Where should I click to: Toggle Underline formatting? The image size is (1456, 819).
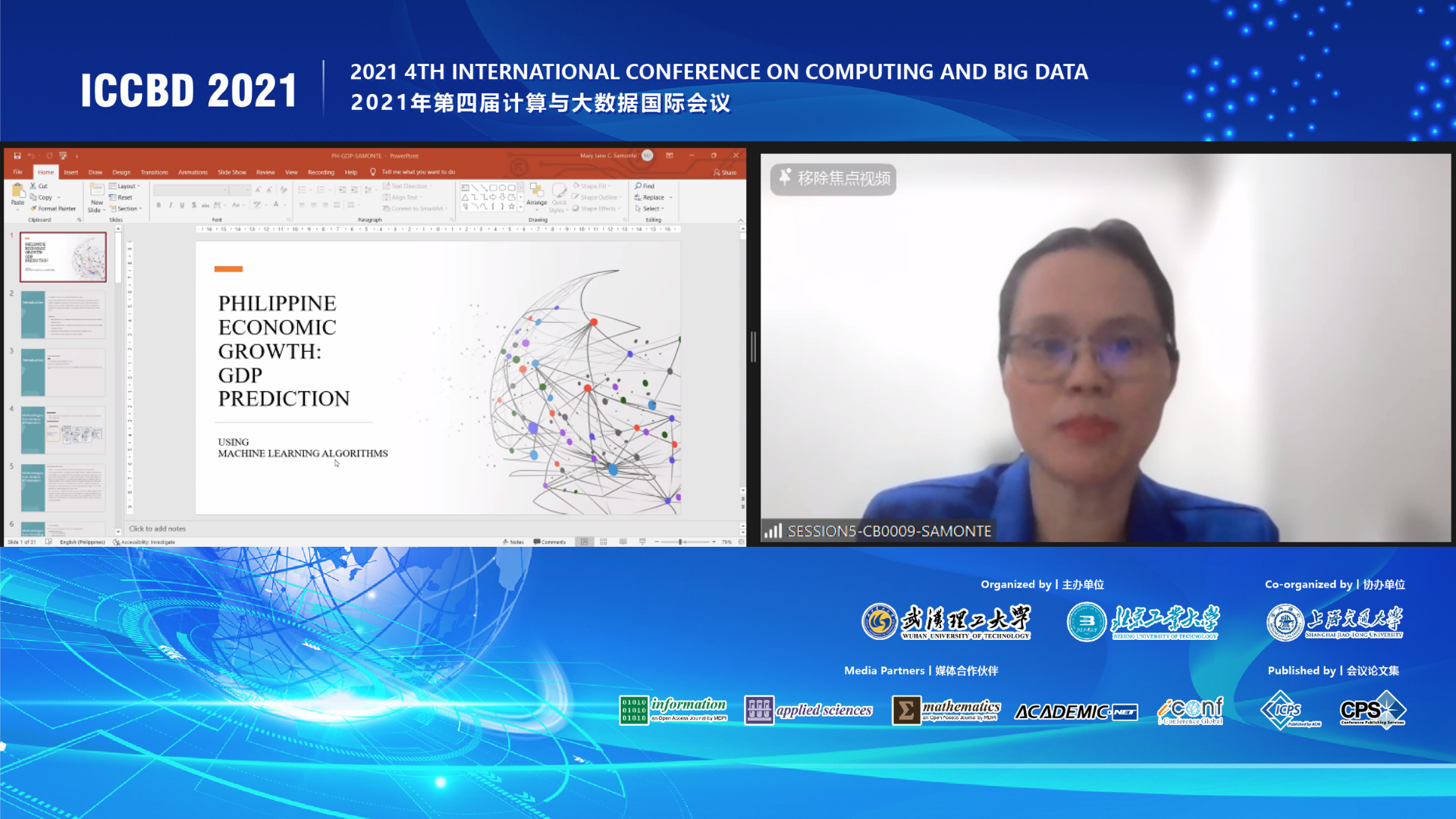182,205
